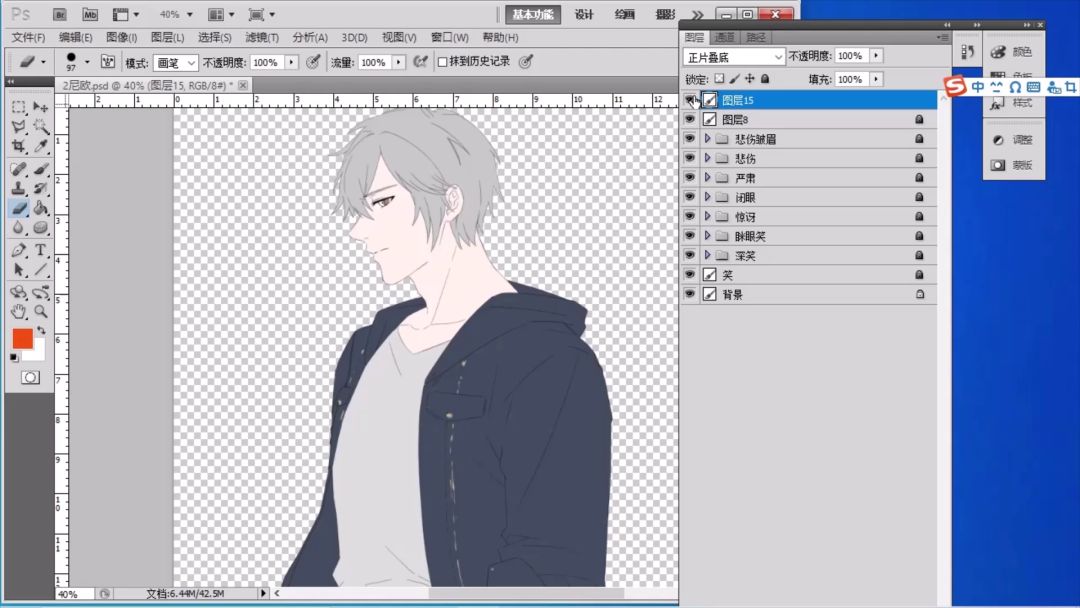Select the Zoom magnifier tool
1080x608 pixels.
(41, 312)
